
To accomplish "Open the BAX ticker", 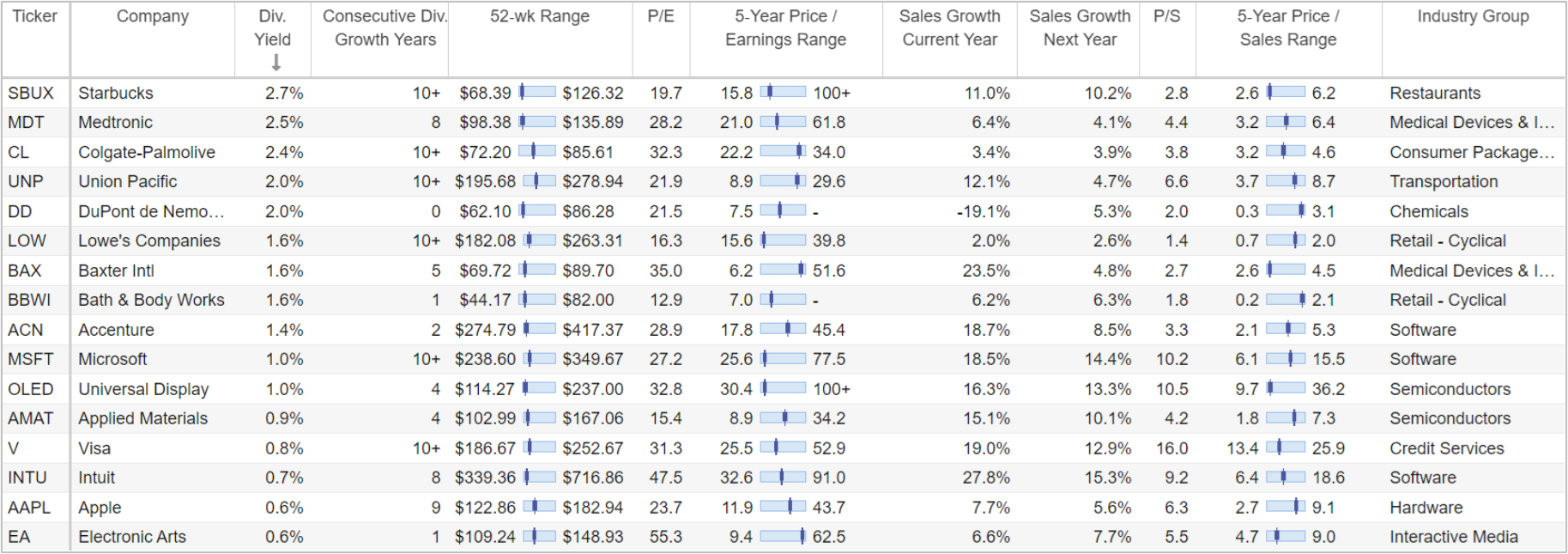I will [25, 271].
